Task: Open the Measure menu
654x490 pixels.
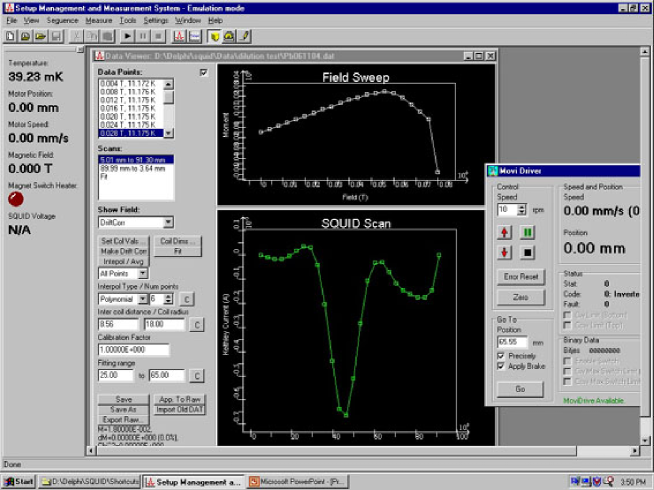Action: (x=98, y=19)
